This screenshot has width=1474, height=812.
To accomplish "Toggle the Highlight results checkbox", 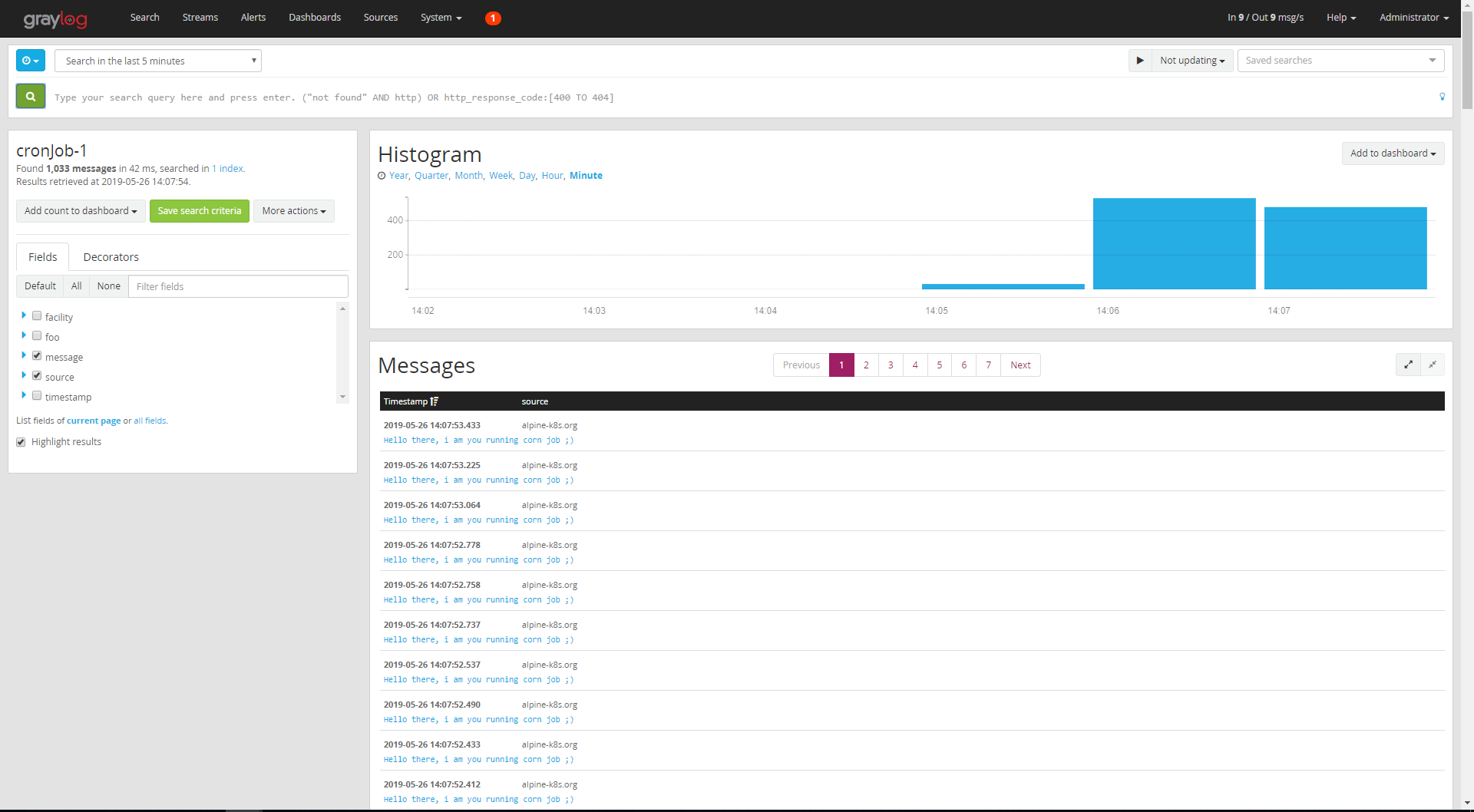I will (x=21, y=442).
